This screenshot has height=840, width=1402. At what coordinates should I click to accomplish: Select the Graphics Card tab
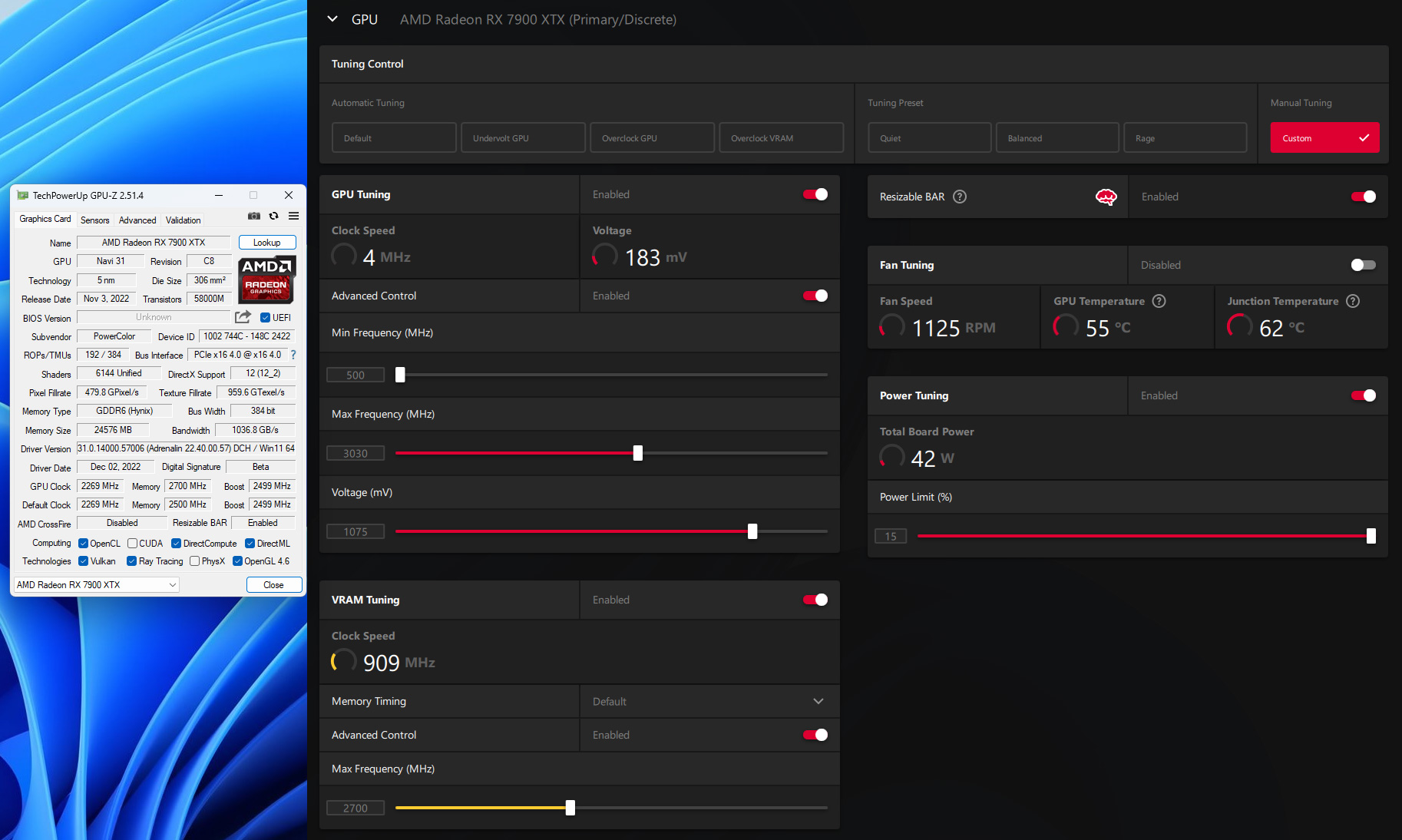click(45, 219)
